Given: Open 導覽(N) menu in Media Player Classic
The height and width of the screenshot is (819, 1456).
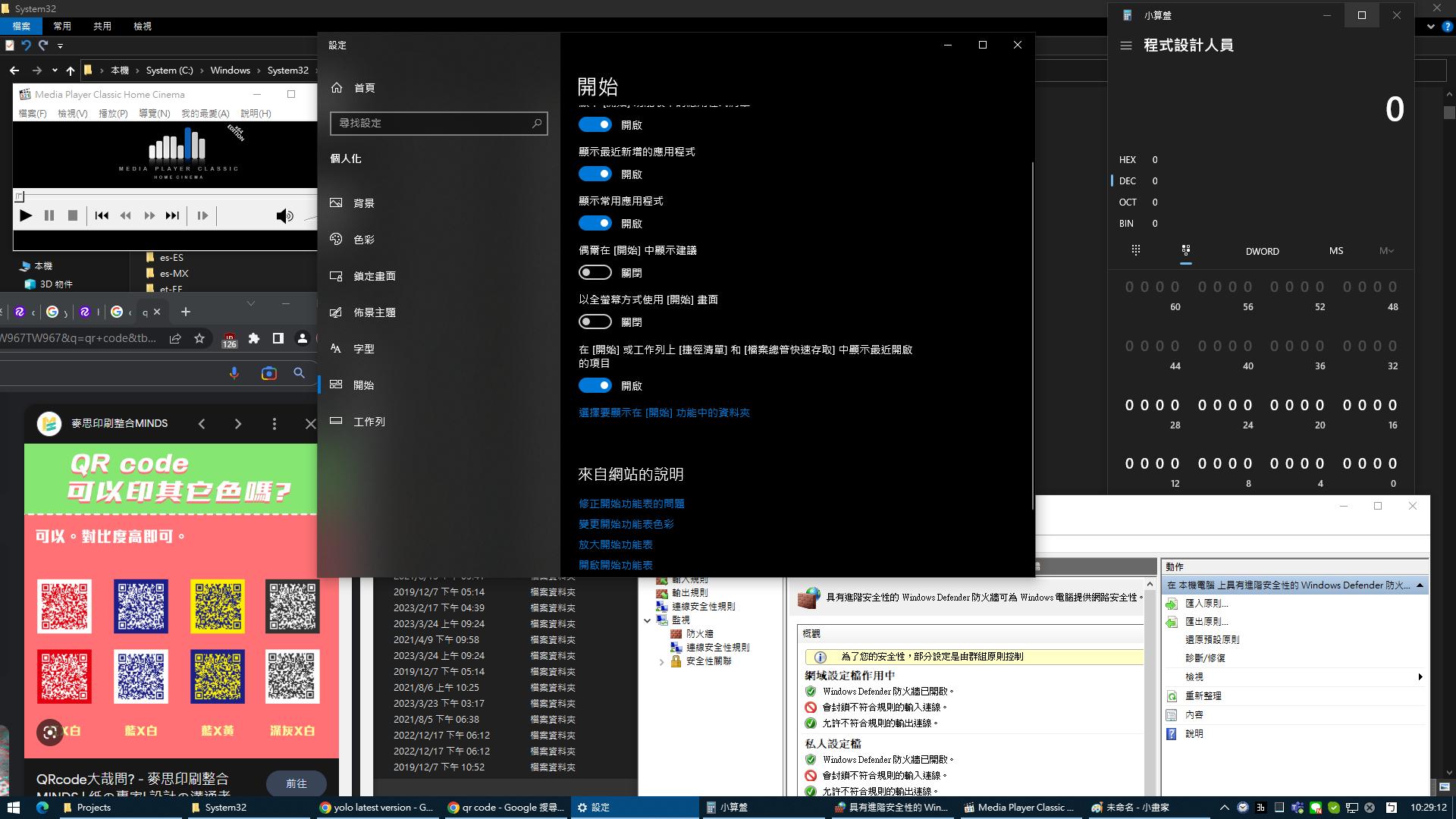Looking at the screenshot, I should (155, 114).
